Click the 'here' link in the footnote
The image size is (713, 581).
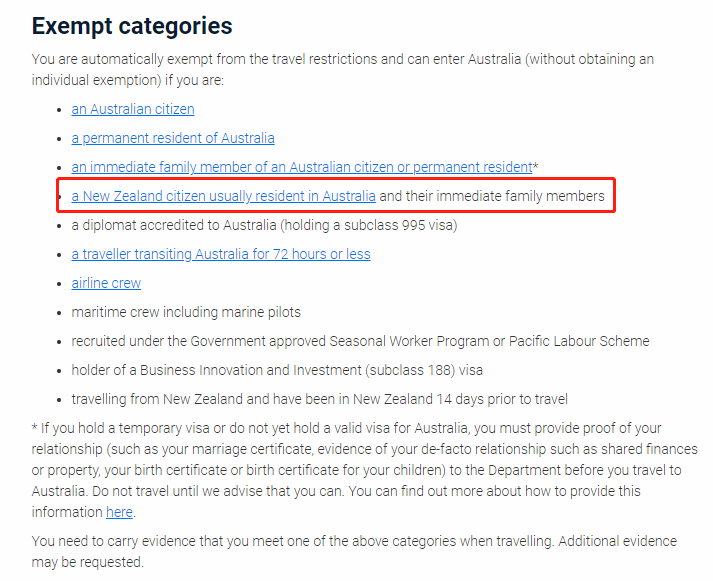tap(119, 512)
